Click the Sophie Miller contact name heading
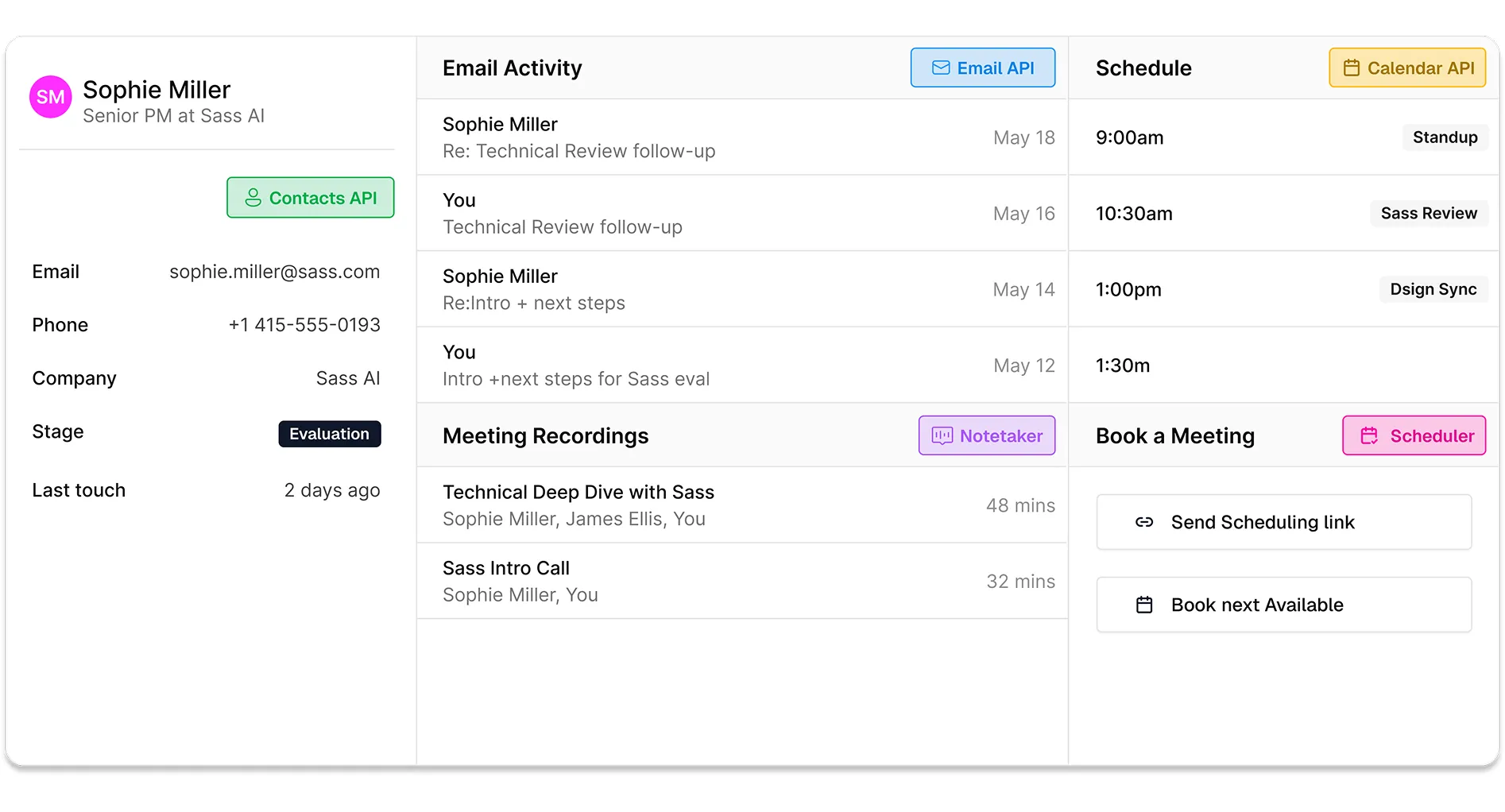The image size is (1505, 812). (157, 90)
